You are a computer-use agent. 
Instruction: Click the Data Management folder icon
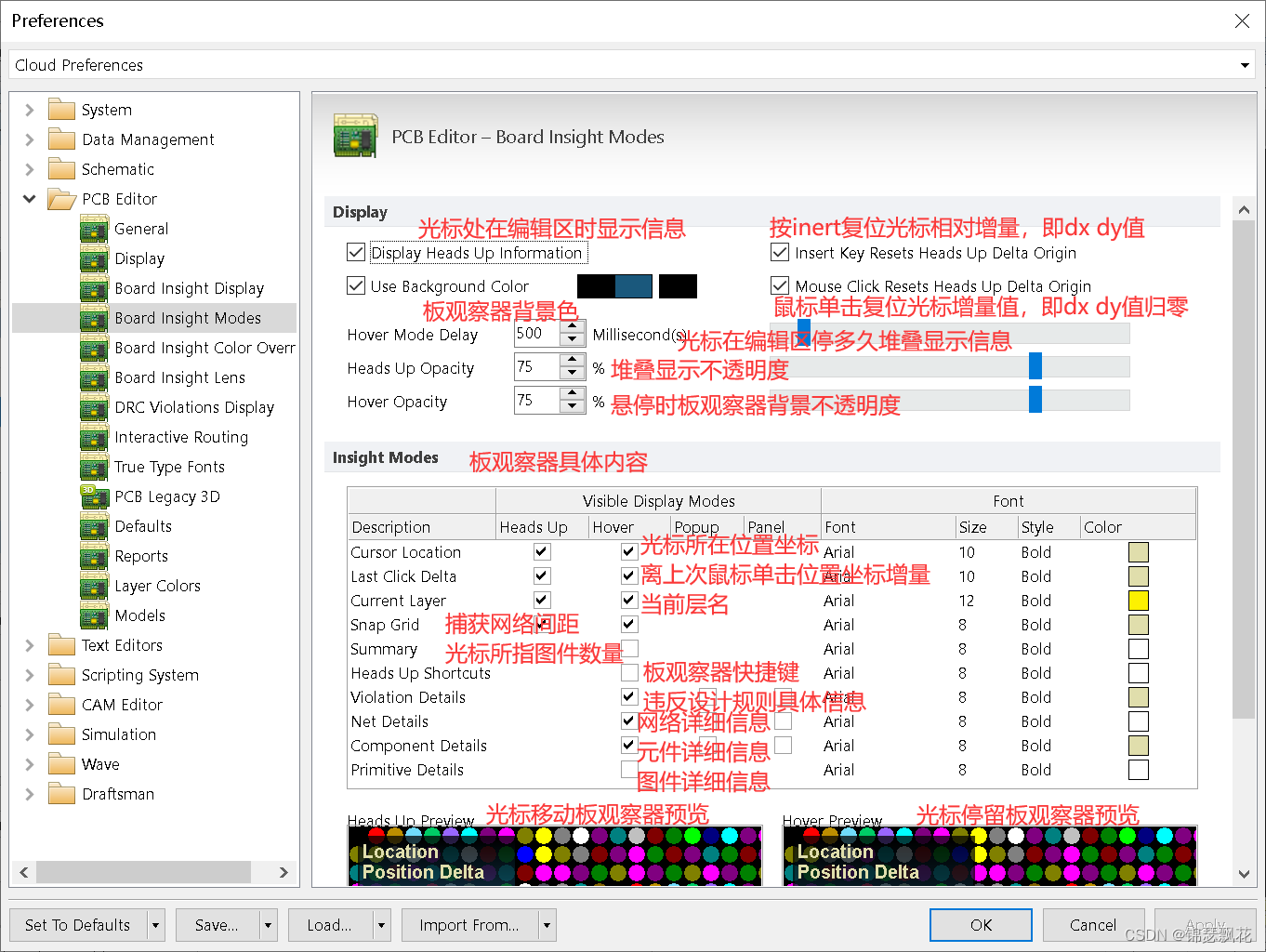[61, 139]
